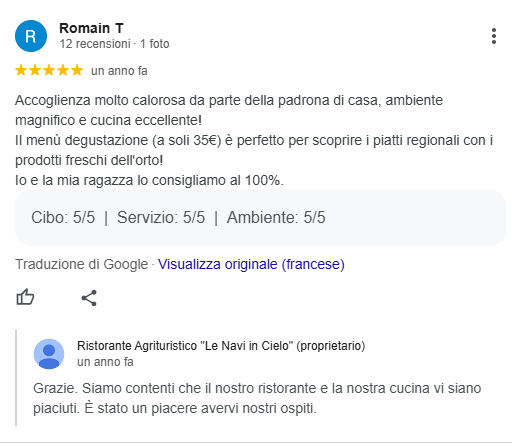Open Romain T's reviewer profile name
Screen dimensions: 512x443
[x=91, y=28]
